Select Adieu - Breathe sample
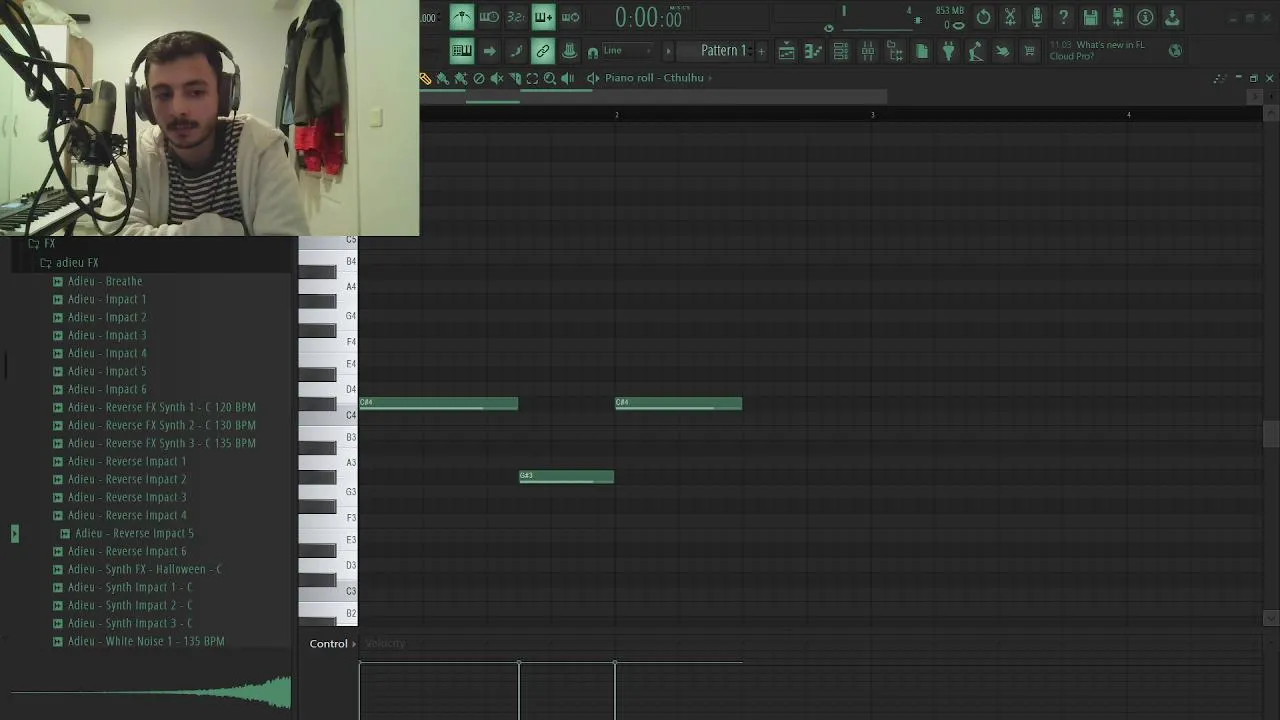This screenshot has height=720, width=1280. (x=105, y=281)
